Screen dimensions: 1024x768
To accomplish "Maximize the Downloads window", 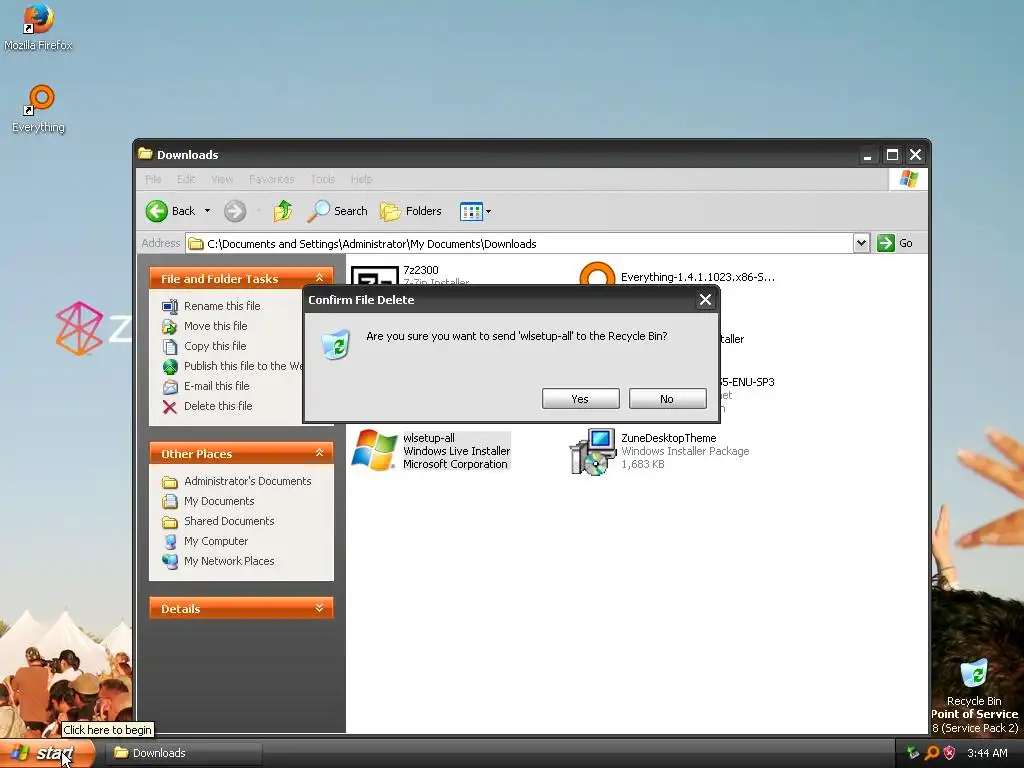I will [x=892, y=155].
